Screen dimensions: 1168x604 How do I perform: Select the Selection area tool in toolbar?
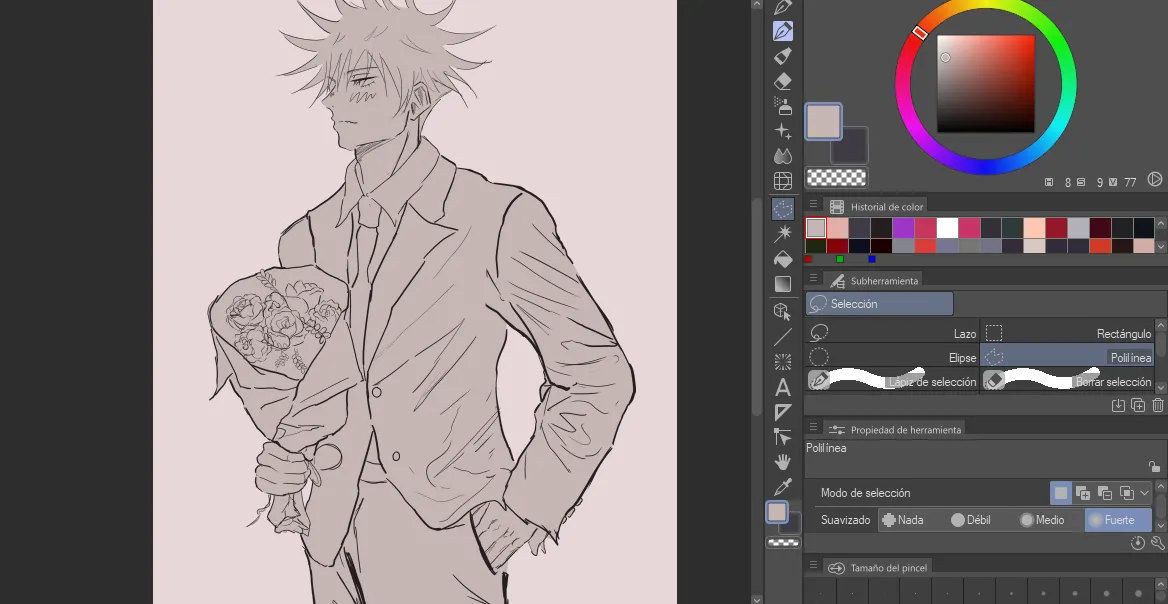783,209
